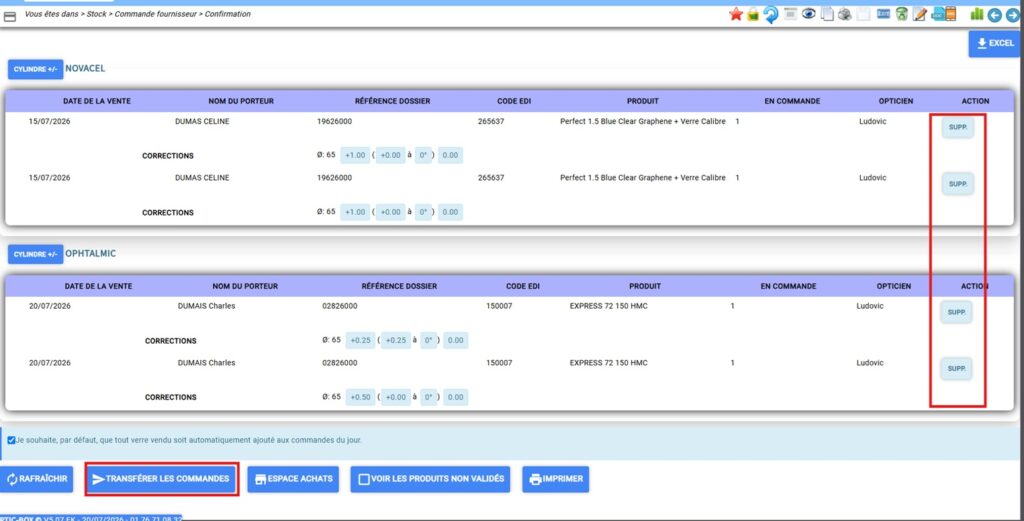
Task: Go forward with the blue right arrow
Action: pyautogui.click(x=1014, y=15)
